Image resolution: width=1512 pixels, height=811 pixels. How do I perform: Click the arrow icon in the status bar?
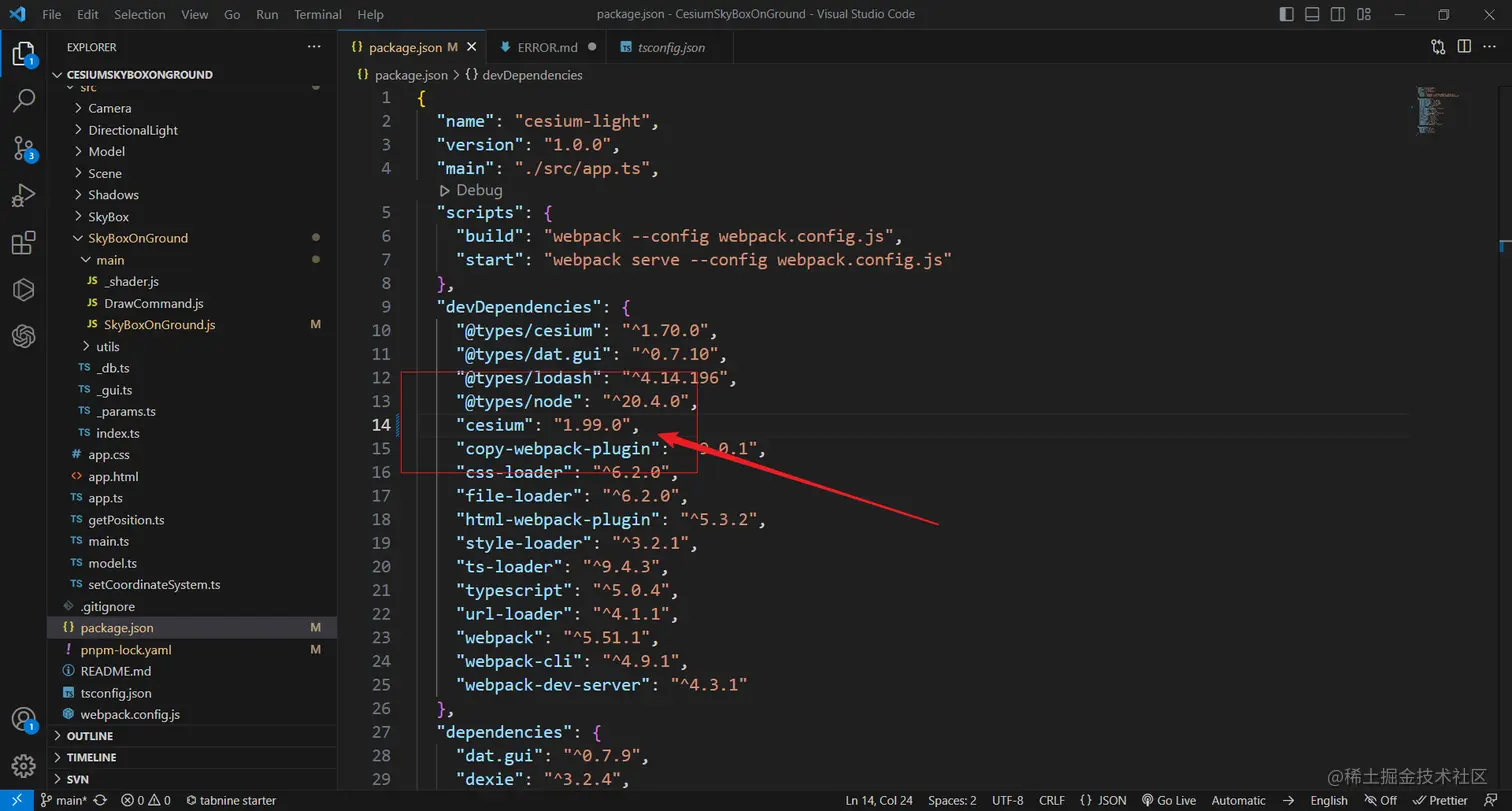click(x=1289, y=800)
